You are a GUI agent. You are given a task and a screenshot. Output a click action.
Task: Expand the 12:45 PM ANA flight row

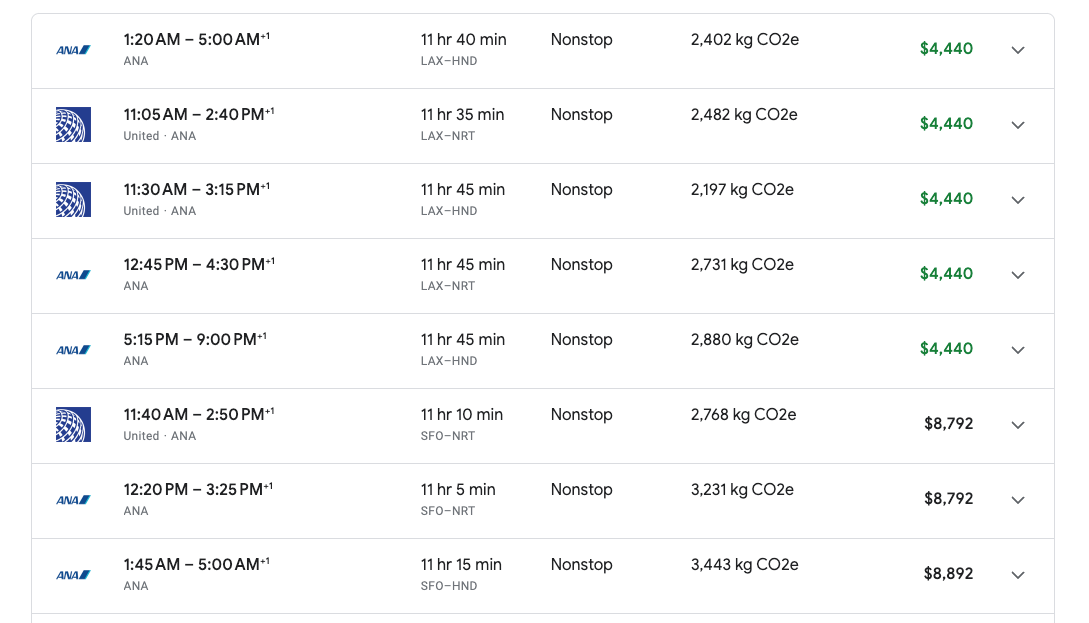(x=1018, y=275)
